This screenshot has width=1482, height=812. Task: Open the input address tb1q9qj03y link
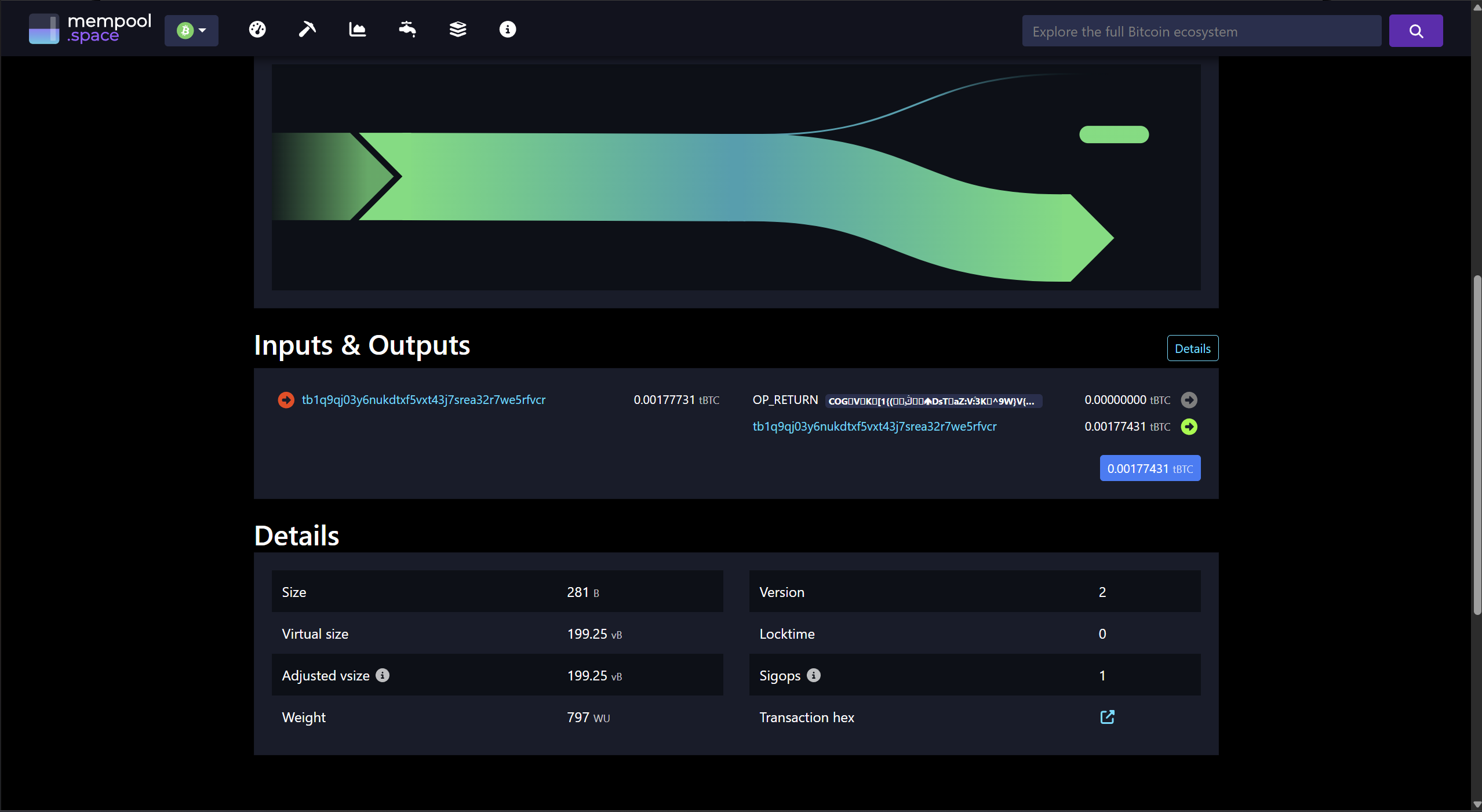(423, 400)
